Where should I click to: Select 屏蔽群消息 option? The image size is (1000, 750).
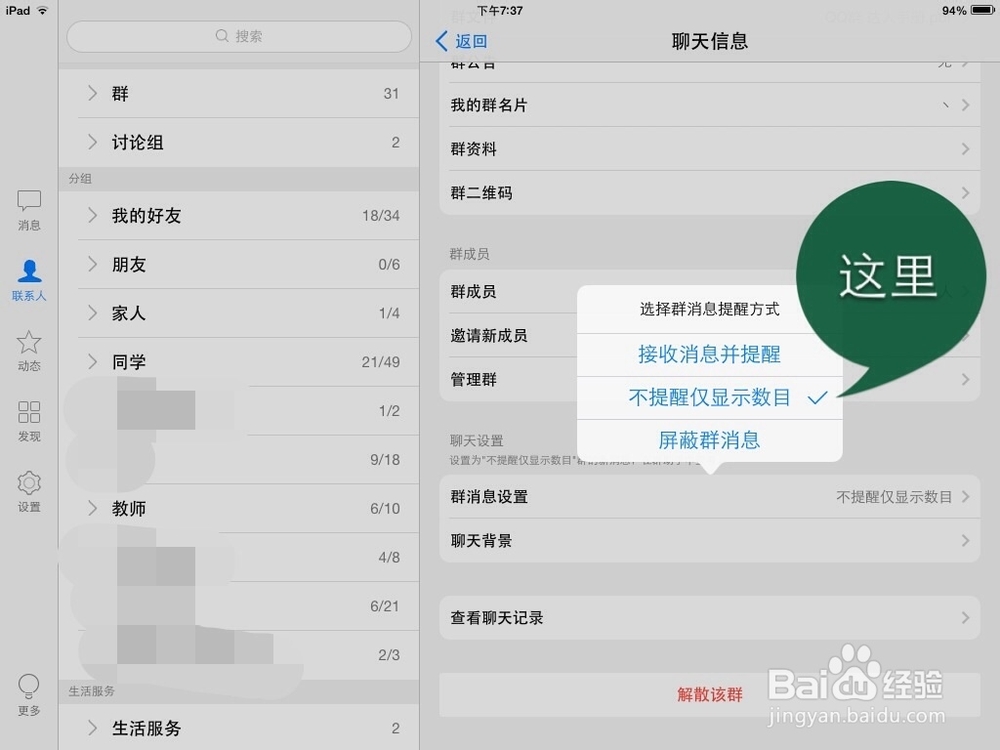tap(709, 440)
